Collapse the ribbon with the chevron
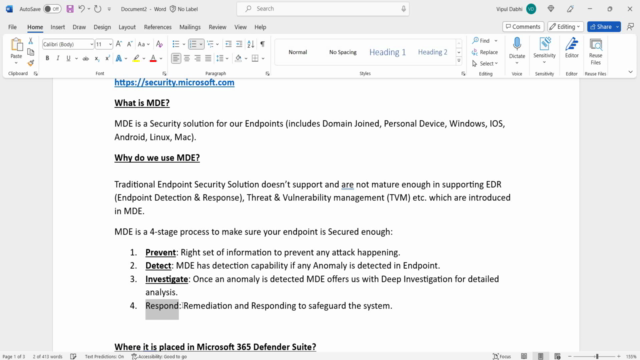This screenshot has height=360, width=640. 630,72
